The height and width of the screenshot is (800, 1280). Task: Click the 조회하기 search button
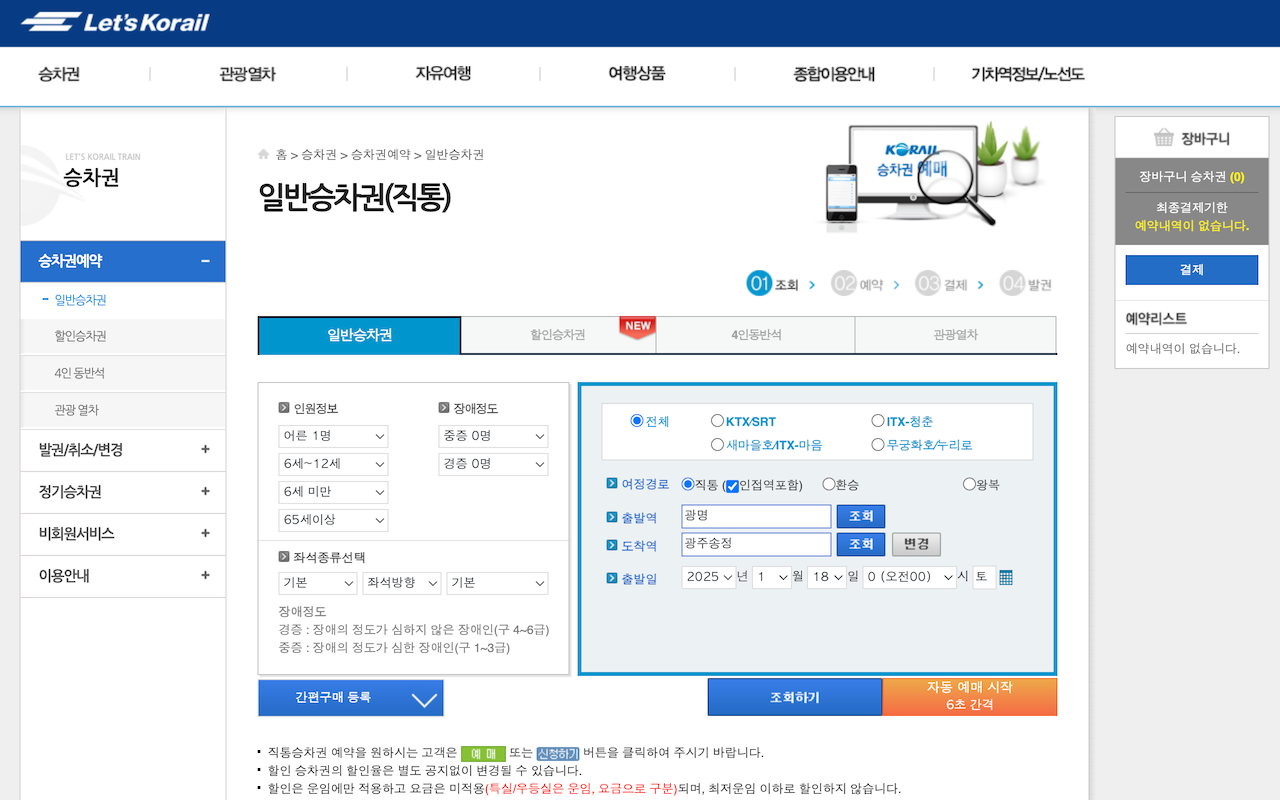[x=794, y=697]
